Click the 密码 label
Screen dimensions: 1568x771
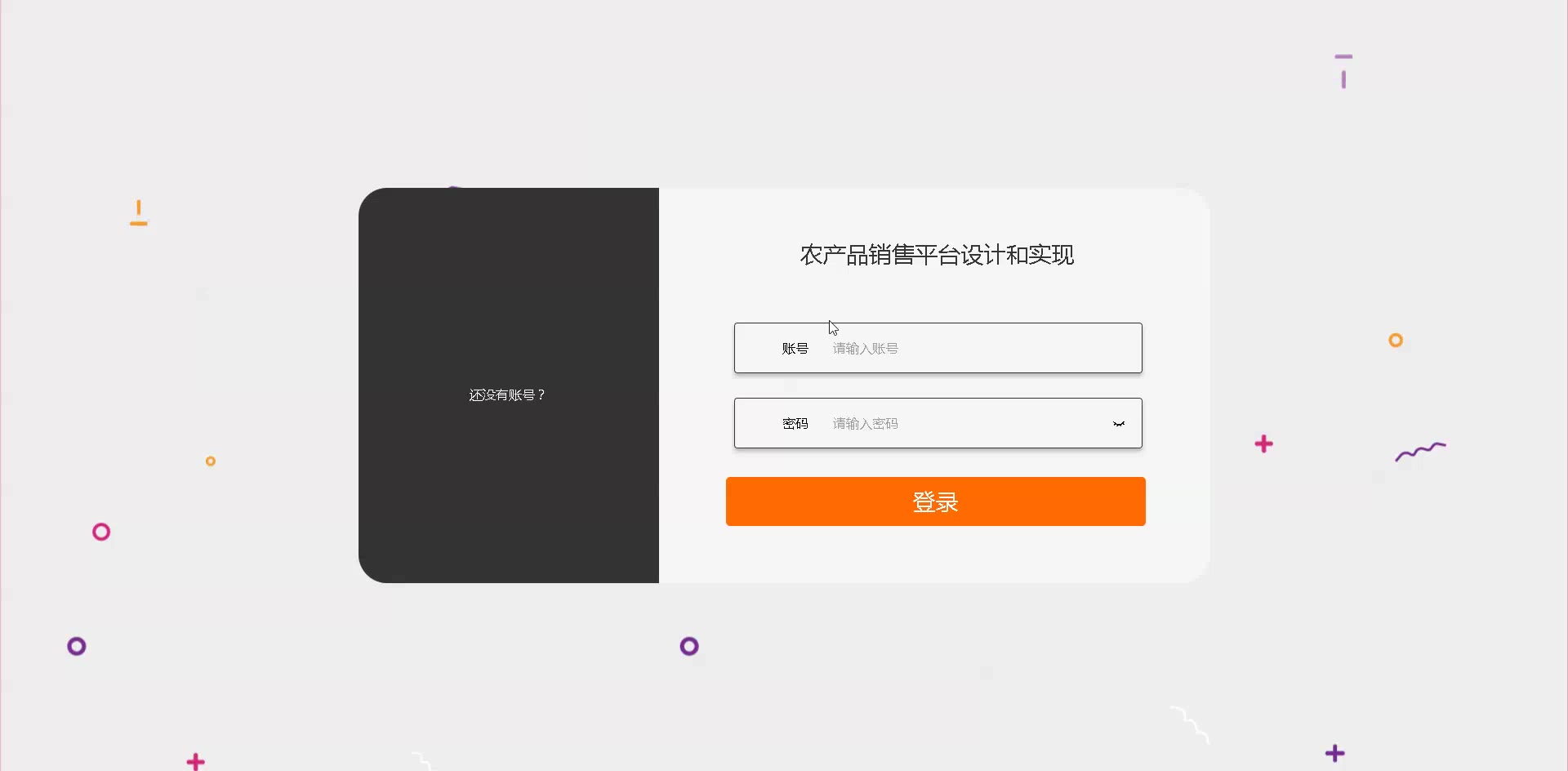[x=795, y=424]
